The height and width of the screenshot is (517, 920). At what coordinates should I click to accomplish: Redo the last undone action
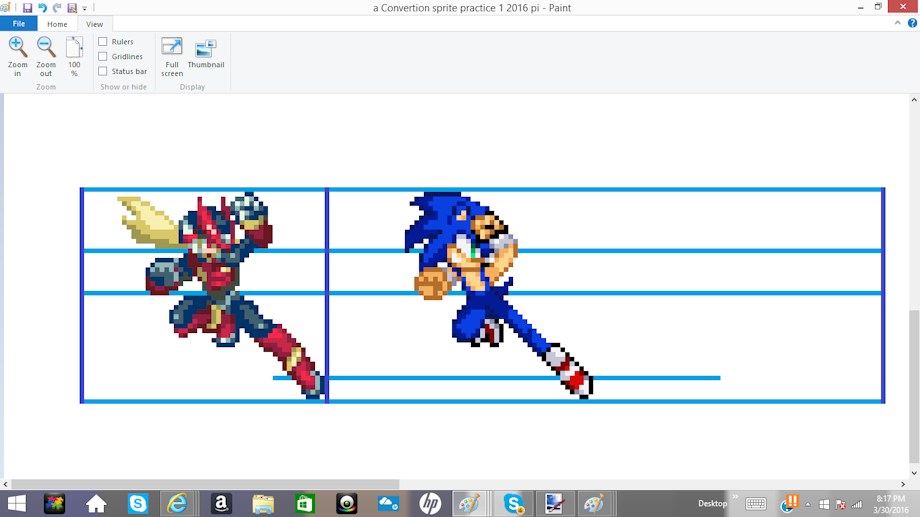click(57, 8)
